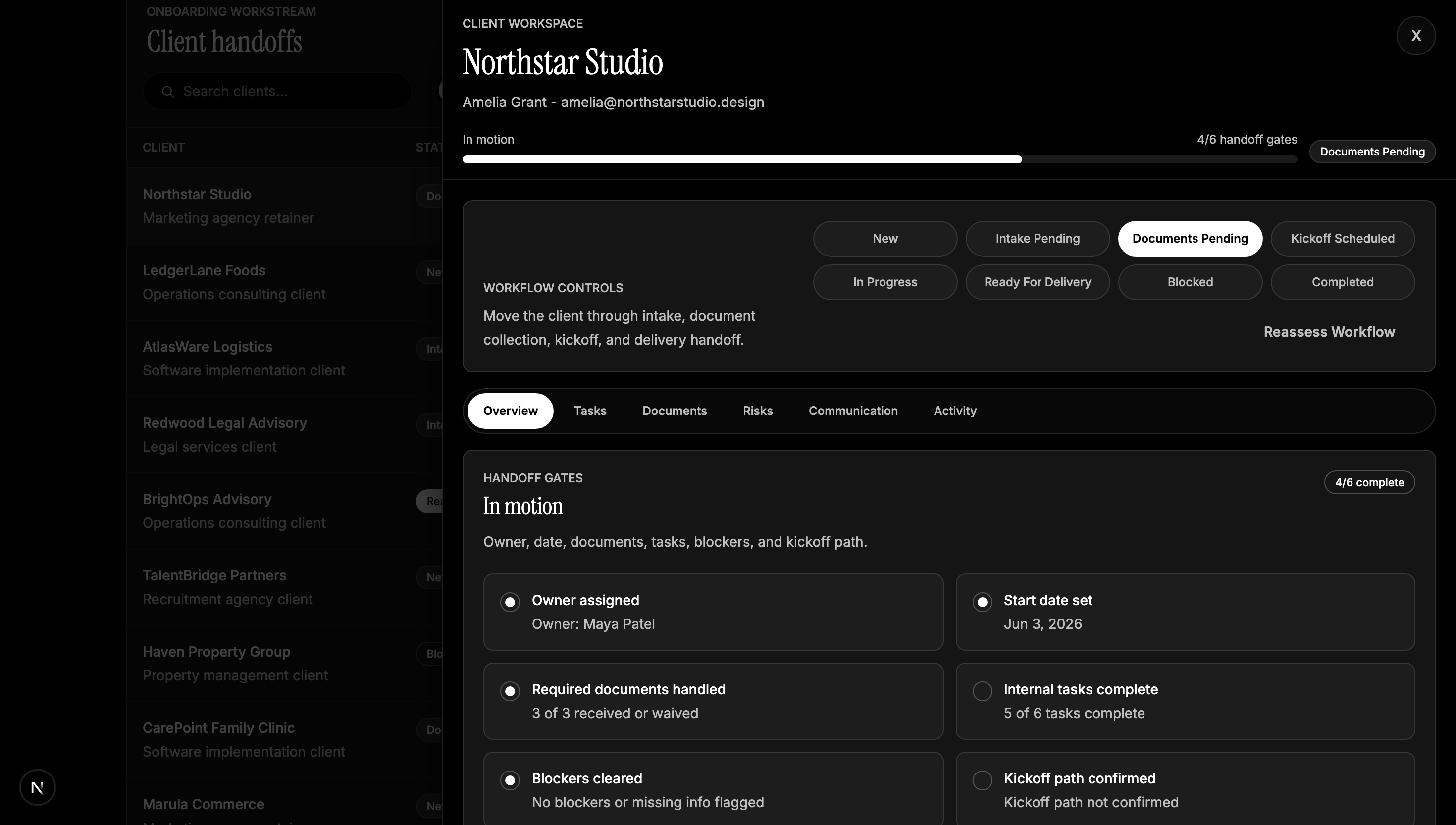Click the Northstar Studio workspace heading

563,62
